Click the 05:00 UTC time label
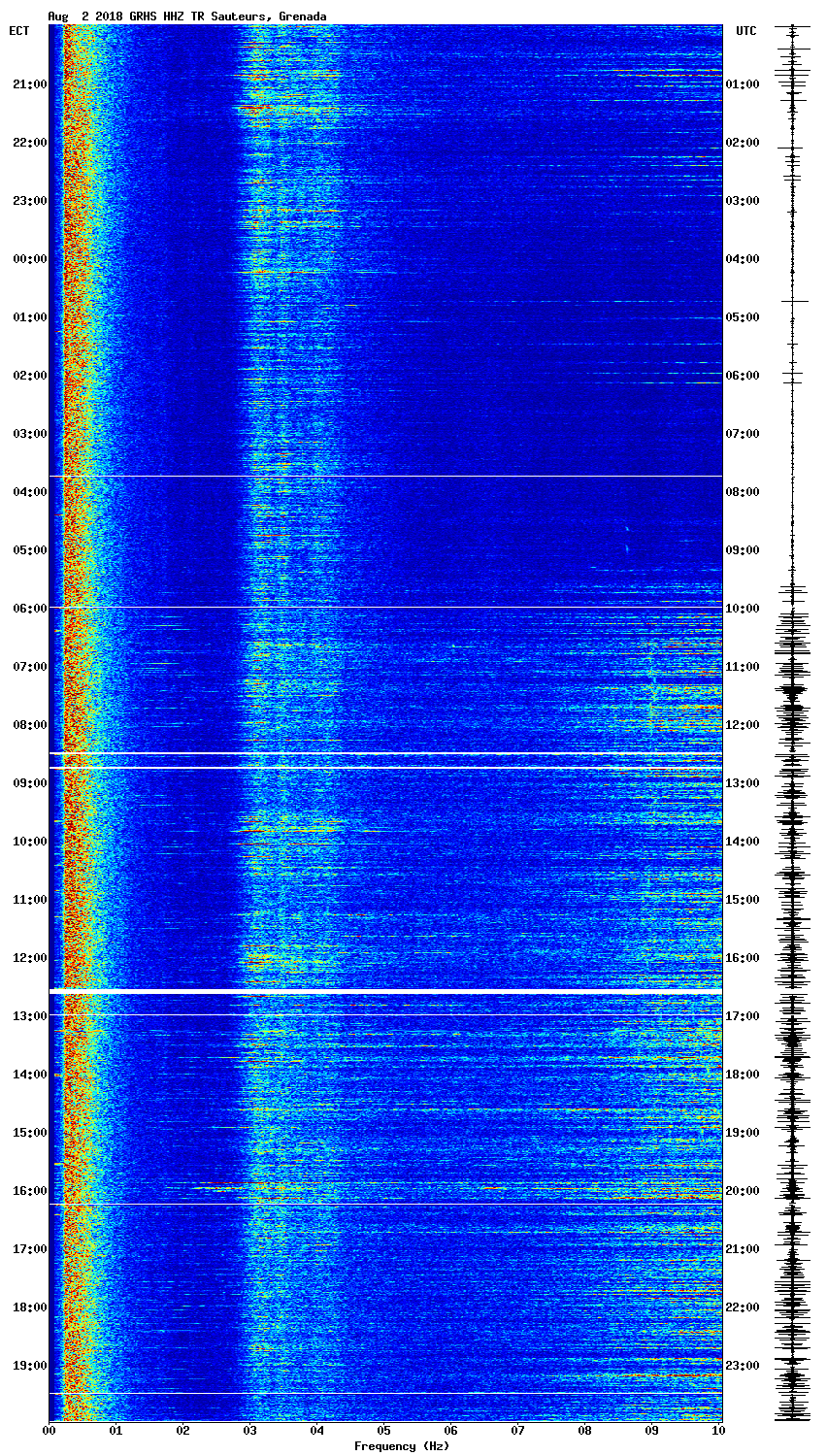827x1456 pixels. 743,317
